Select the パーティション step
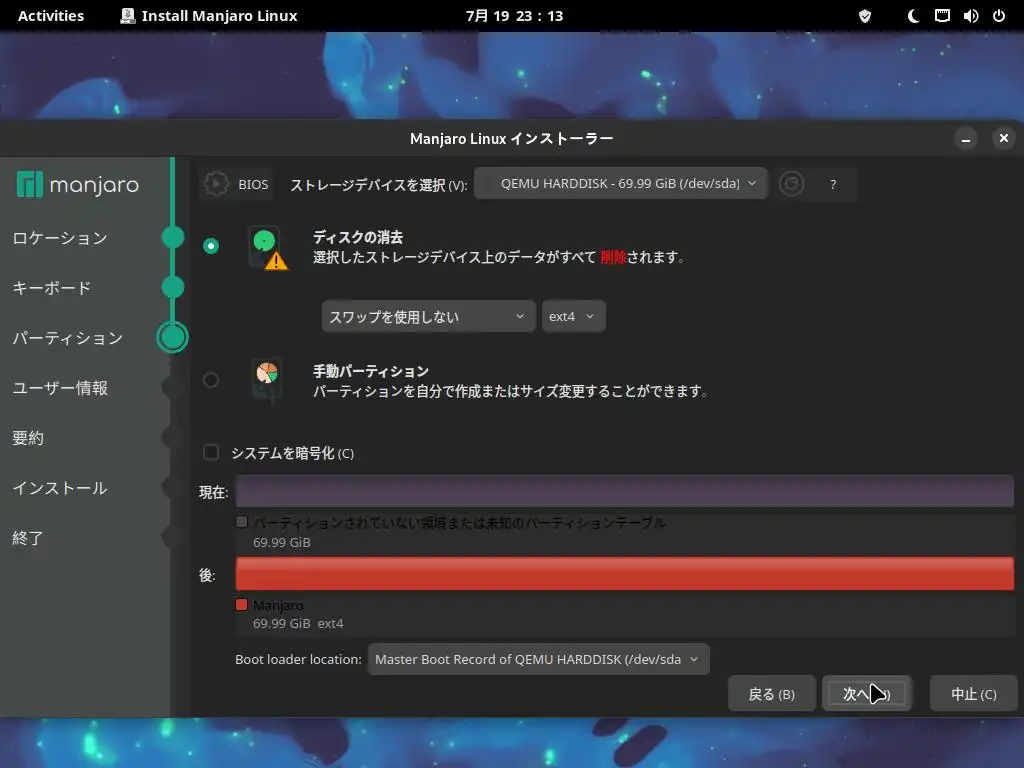The height and width of the screenshot is (768, 1024). click(x=68, y=338)
